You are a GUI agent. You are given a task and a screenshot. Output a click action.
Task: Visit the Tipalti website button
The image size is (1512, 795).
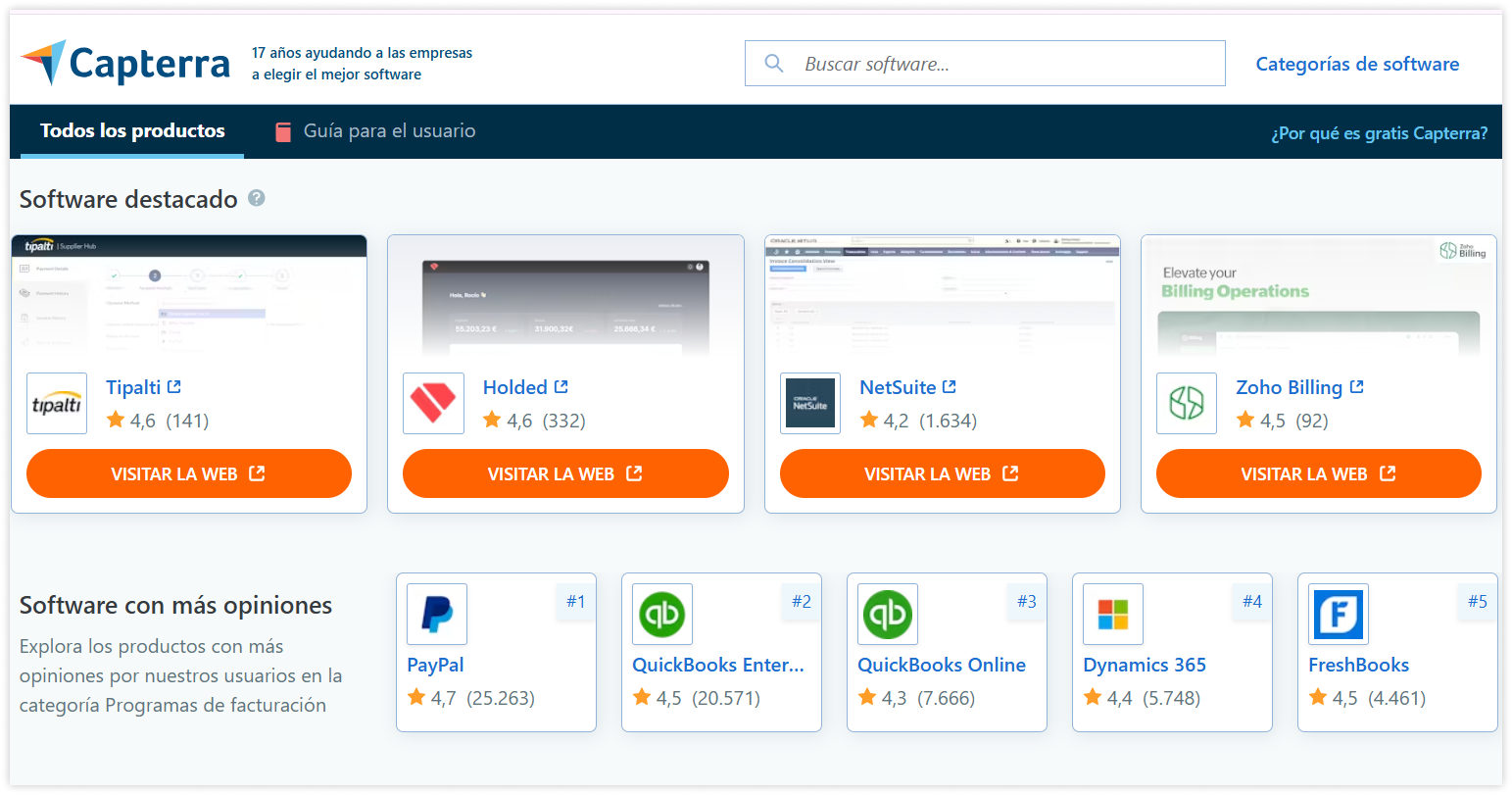(x=189, y=473)
